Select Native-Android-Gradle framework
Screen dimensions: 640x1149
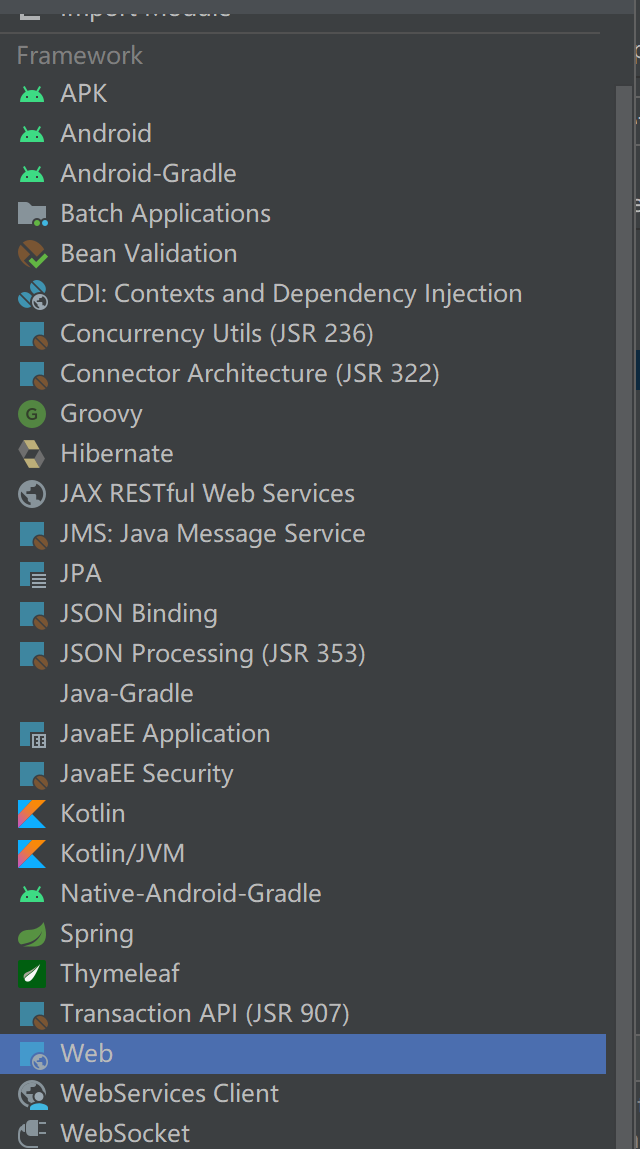tap(303, 894)
